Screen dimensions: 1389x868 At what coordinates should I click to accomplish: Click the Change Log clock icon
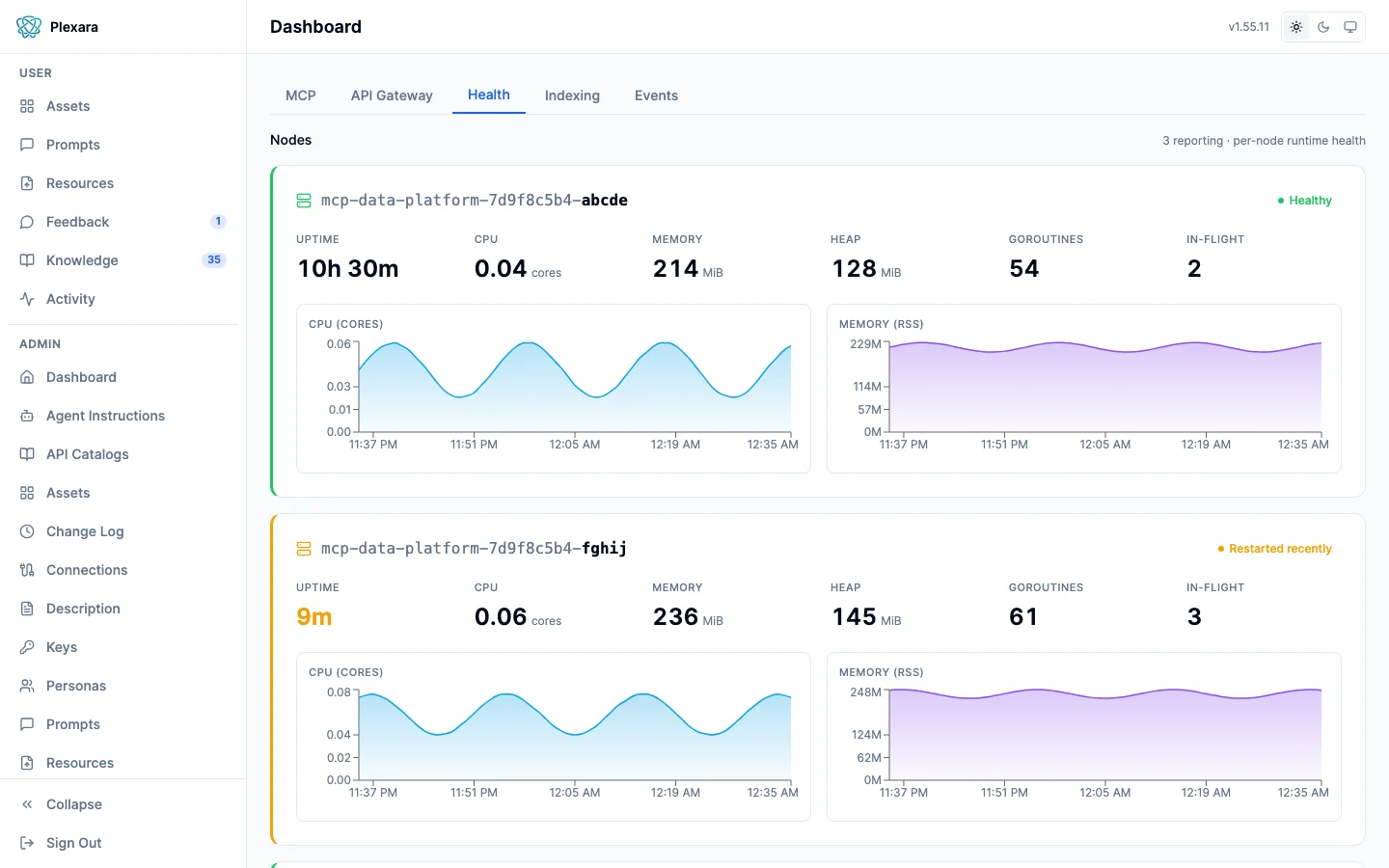coord(27,531)
